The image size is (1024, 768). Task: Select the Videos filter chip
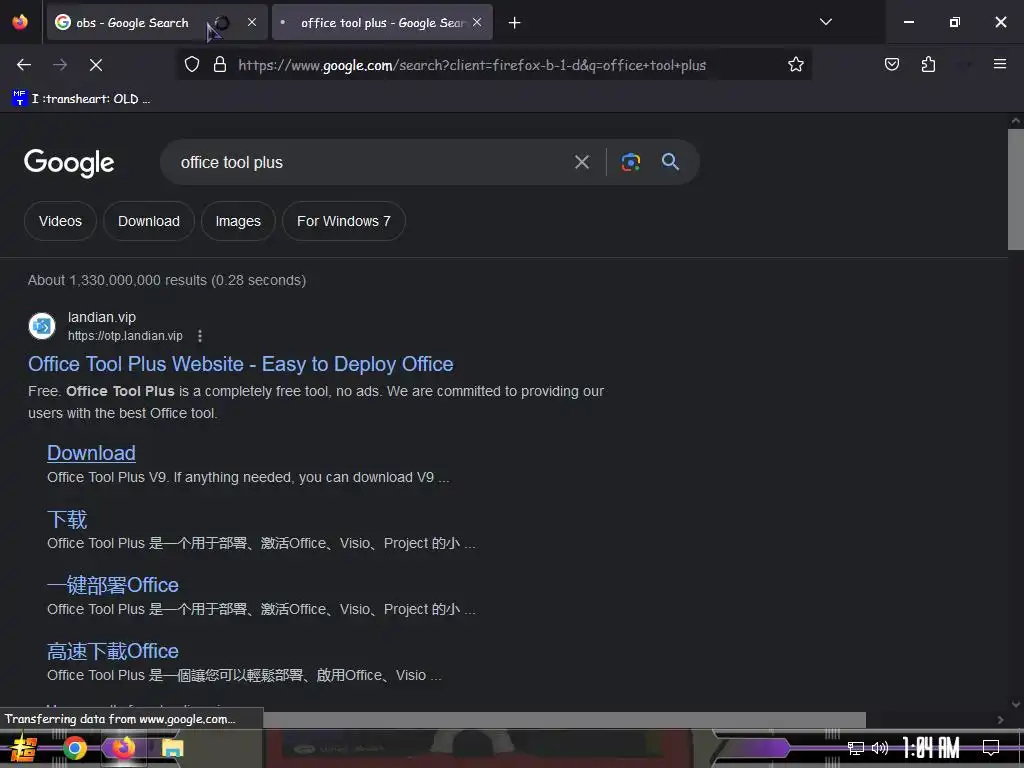point(60,221)
